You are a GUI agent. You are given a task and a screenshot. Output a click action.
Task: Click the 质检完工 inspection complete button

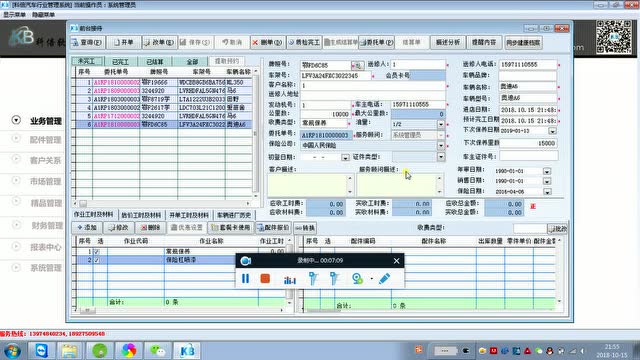tap(304, 42)
